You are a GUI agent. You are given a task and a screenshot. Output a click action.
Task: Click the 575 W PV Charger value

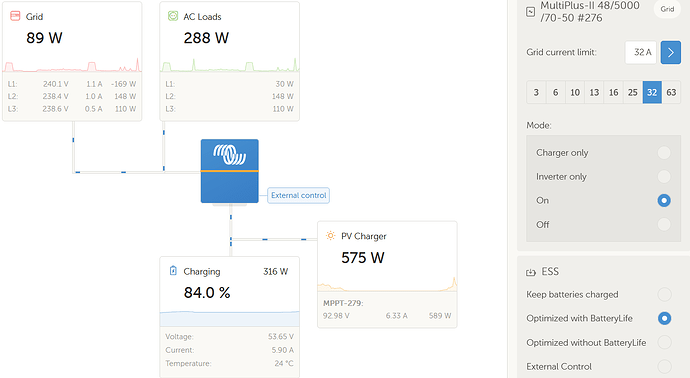(363, 257)
